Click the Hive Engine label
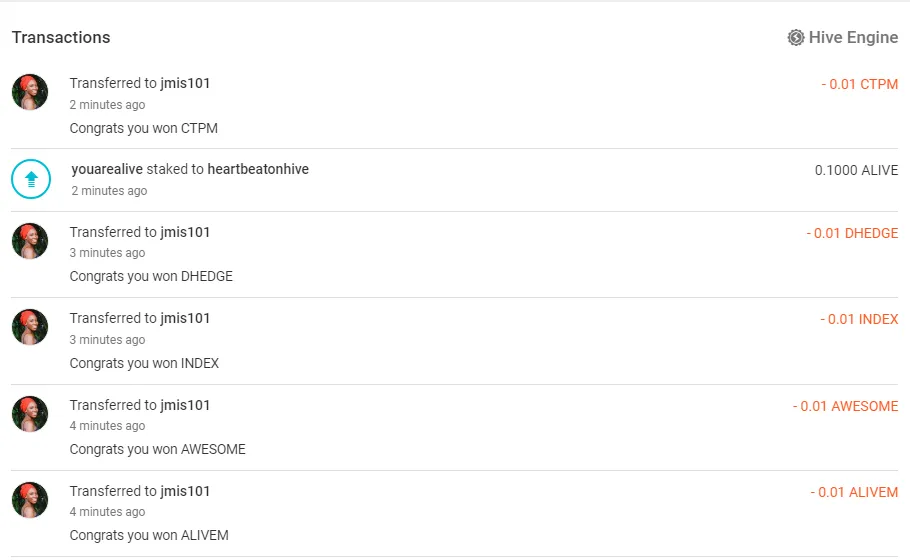Image resolution: width=910 pixels, height=560 pixels. point(853,38)
